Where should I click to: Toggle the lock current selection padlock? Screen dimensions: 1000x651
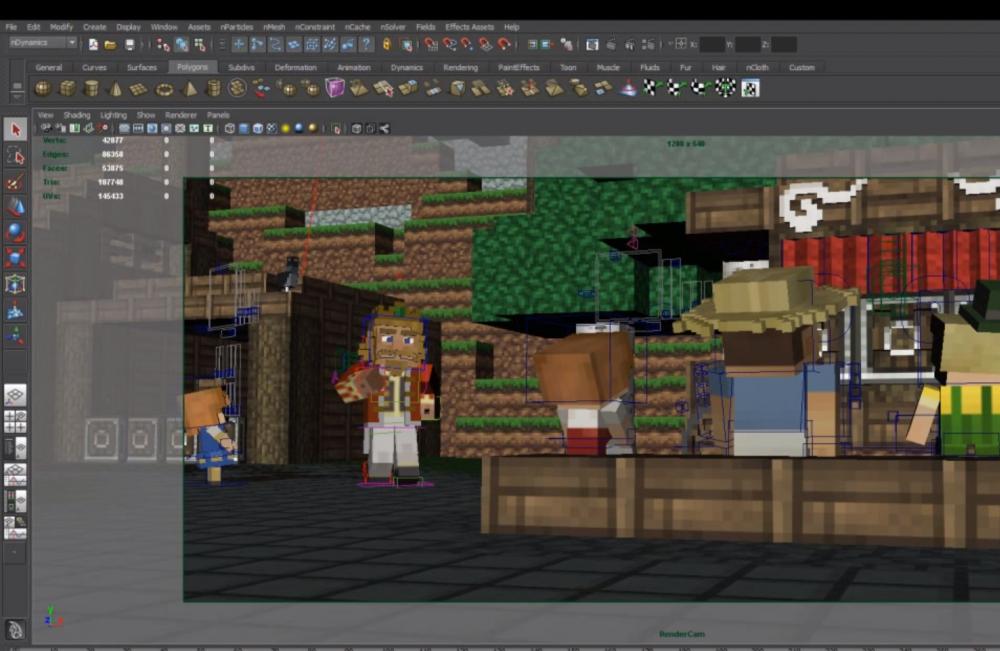[x=386, y=45]
